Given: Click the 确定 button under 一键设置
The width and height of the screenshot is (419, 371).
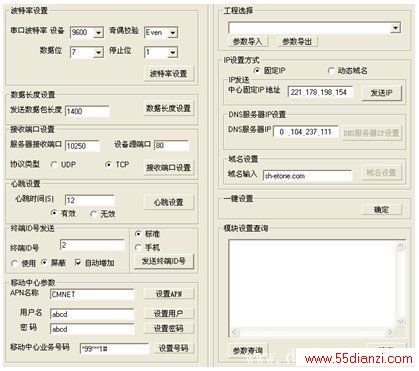Looking at the screenshot, I should 381,210.
